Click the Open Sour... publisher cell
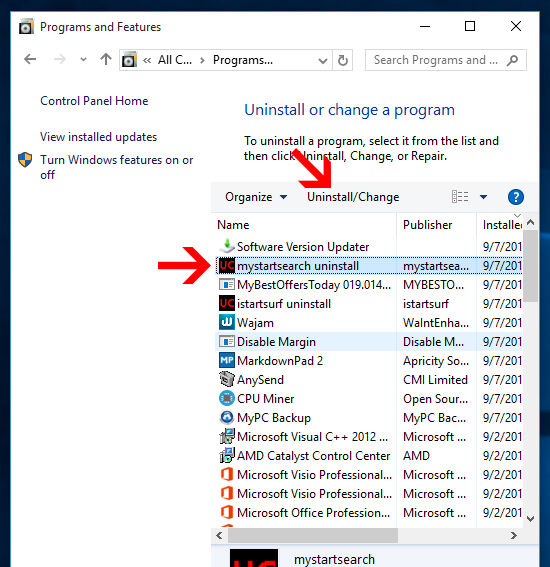This screenshot has width=550, height=567. 435,398
